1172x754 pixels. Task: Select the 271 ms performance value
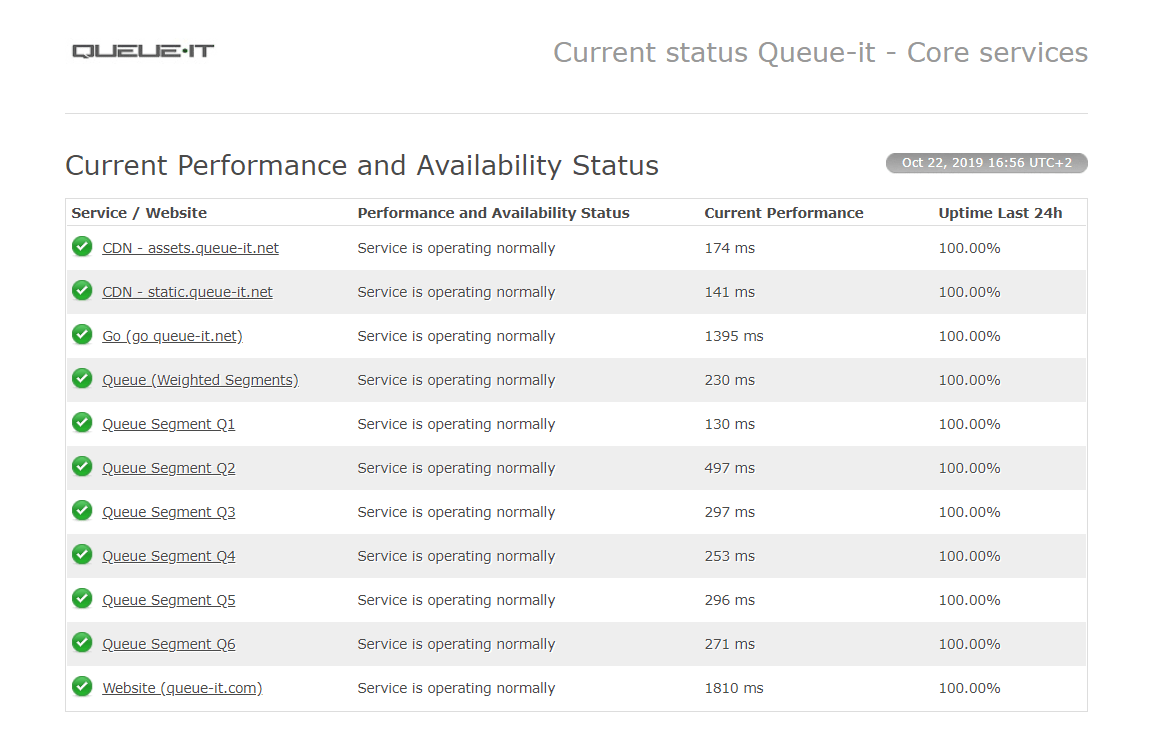[x=730, y=645]
